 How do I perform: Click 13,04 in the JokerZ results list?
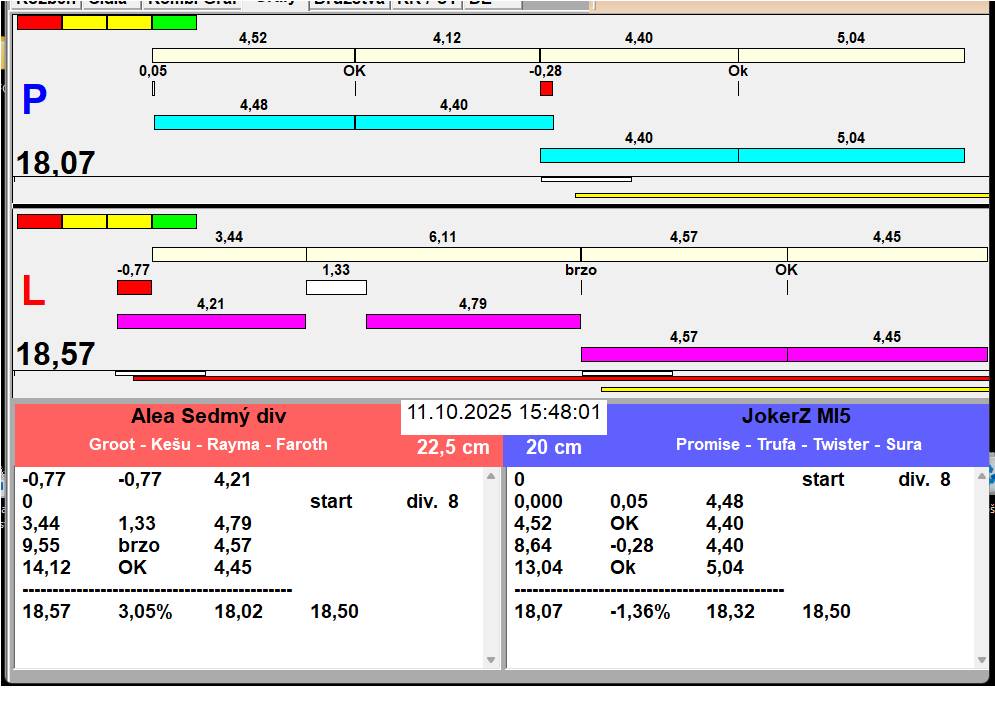tap(538, 567)
